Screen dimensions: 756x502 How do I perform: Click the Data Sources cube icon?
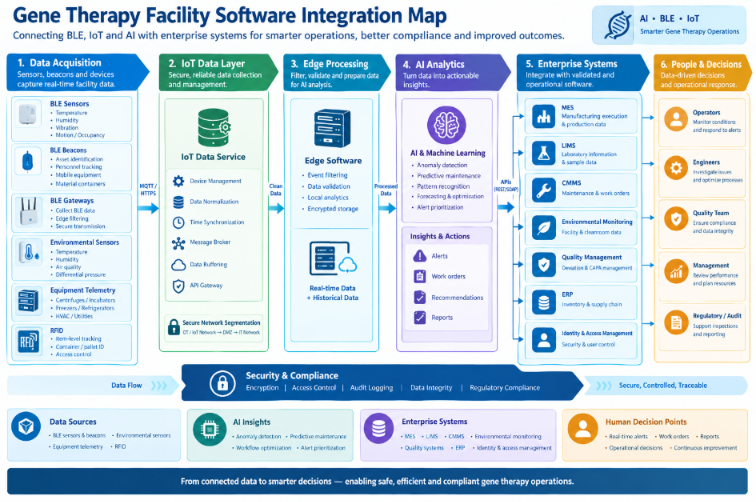pyautogui.click(x=26, y=427)
